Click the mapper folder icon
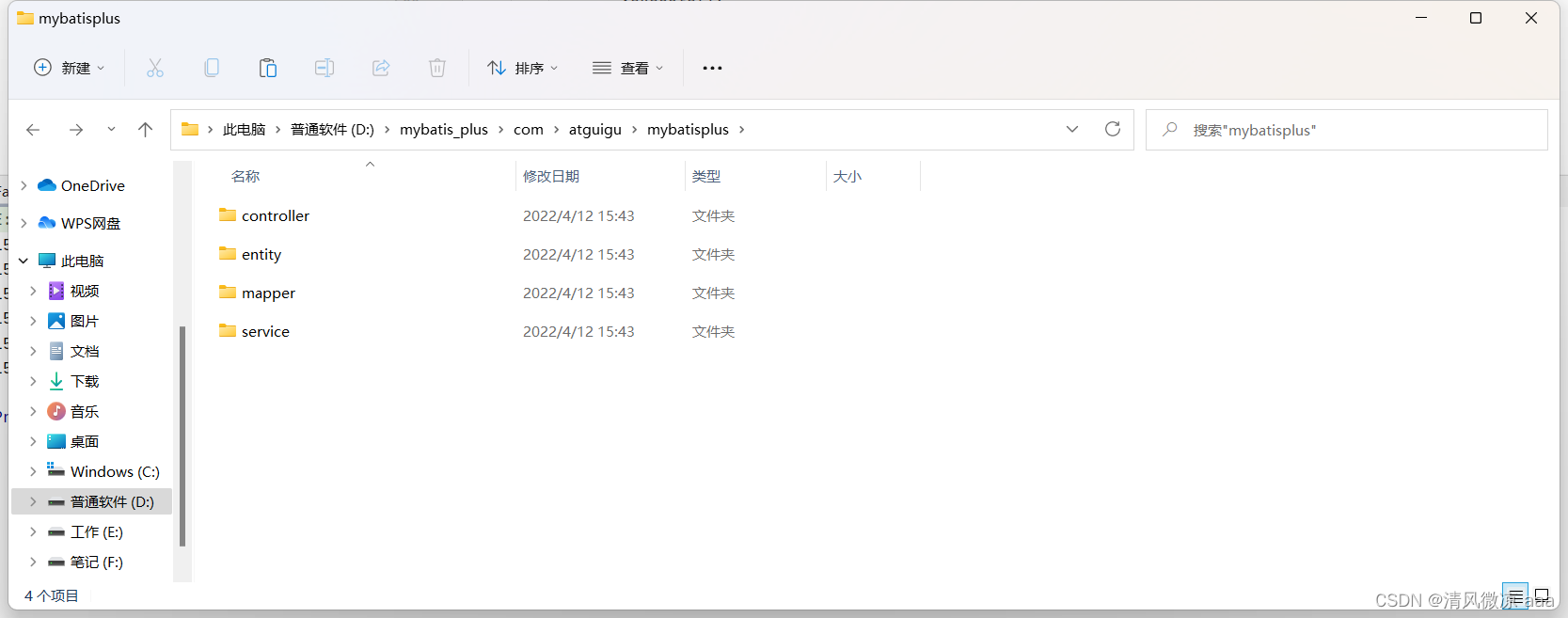This screenshot has width=1568, height=618. pos(228,292)
